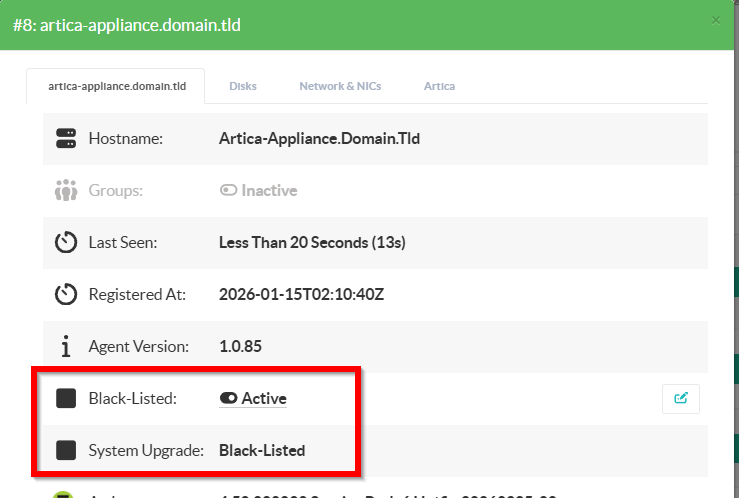The height and width of the screenshot is (498, 739).
Task: Close the artica-appliance dialog with the X
Action: tap(714, 20)
